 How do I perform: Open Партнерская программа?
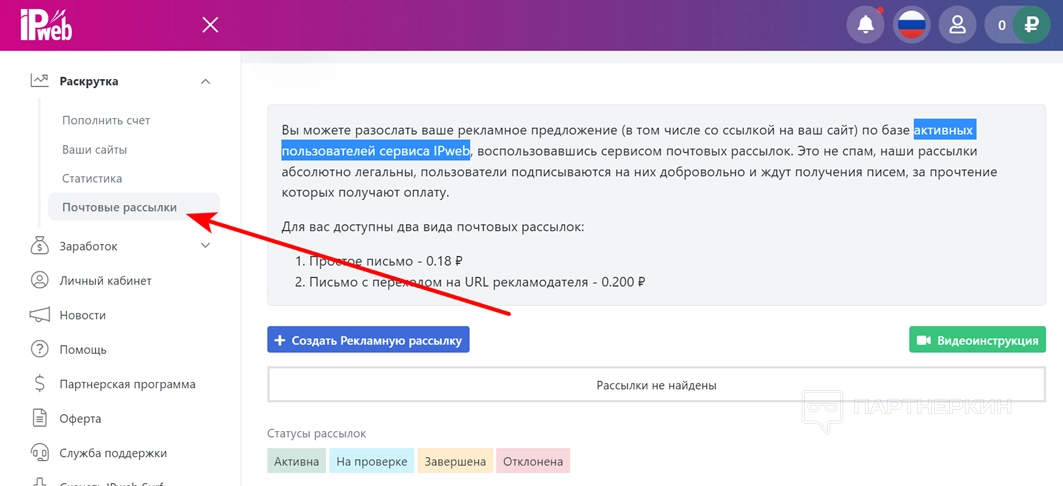click(x=127, y=384)
